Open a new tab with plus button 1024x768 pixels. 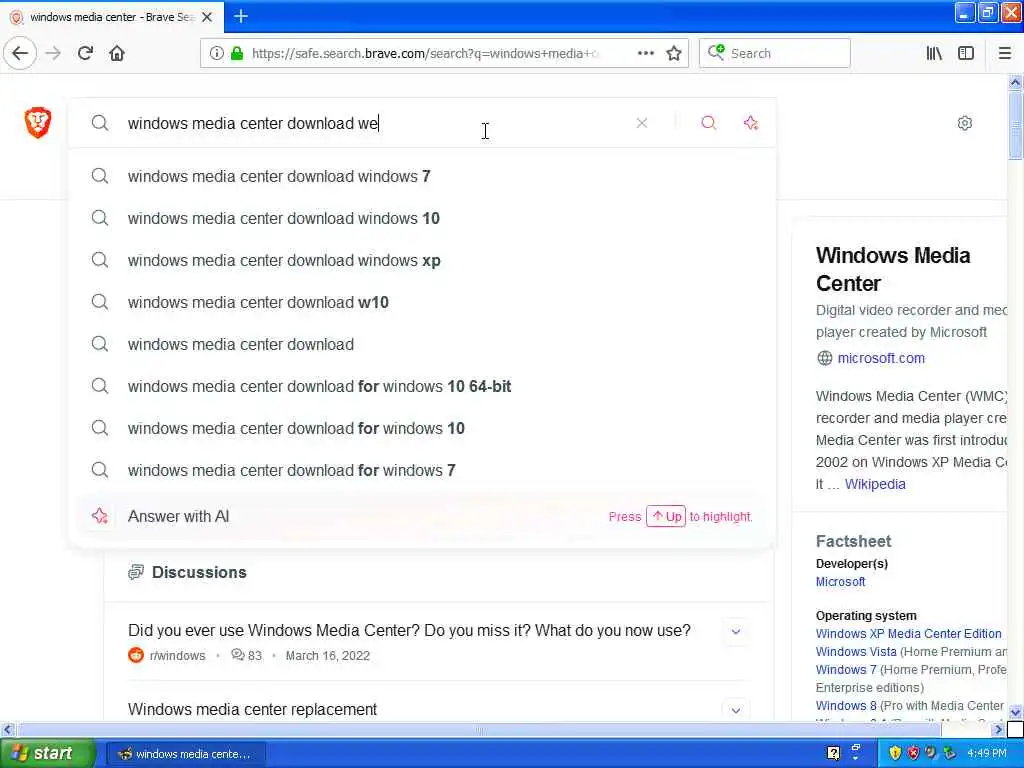(241, 16)
